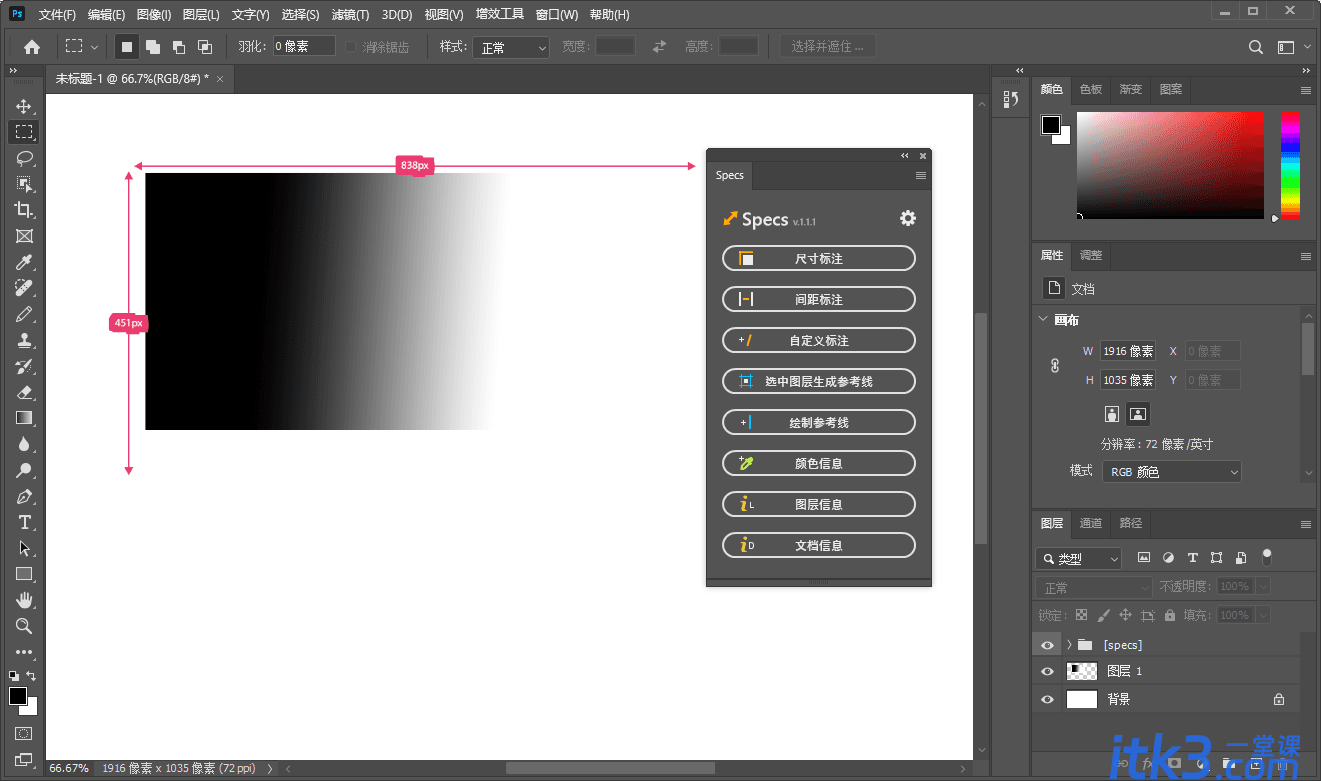Select the Rectangle shape tool
This screenshot has height=781, width=1321.
(x=24, y=574)
